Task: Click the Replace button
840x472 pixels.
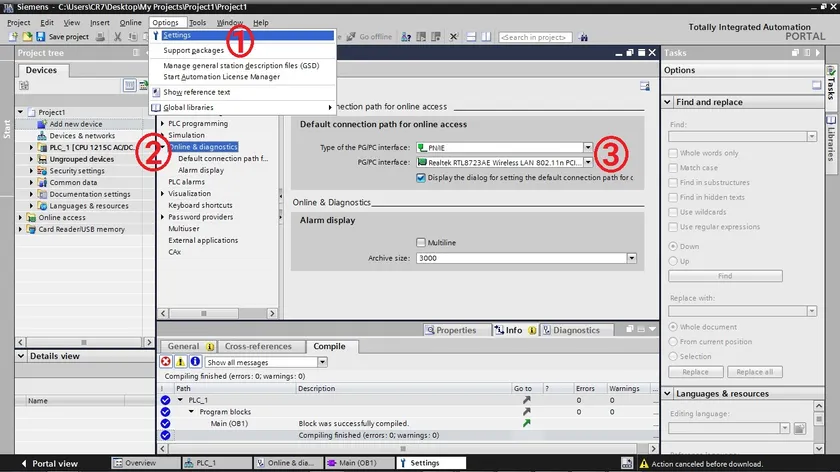Action: 695,372
